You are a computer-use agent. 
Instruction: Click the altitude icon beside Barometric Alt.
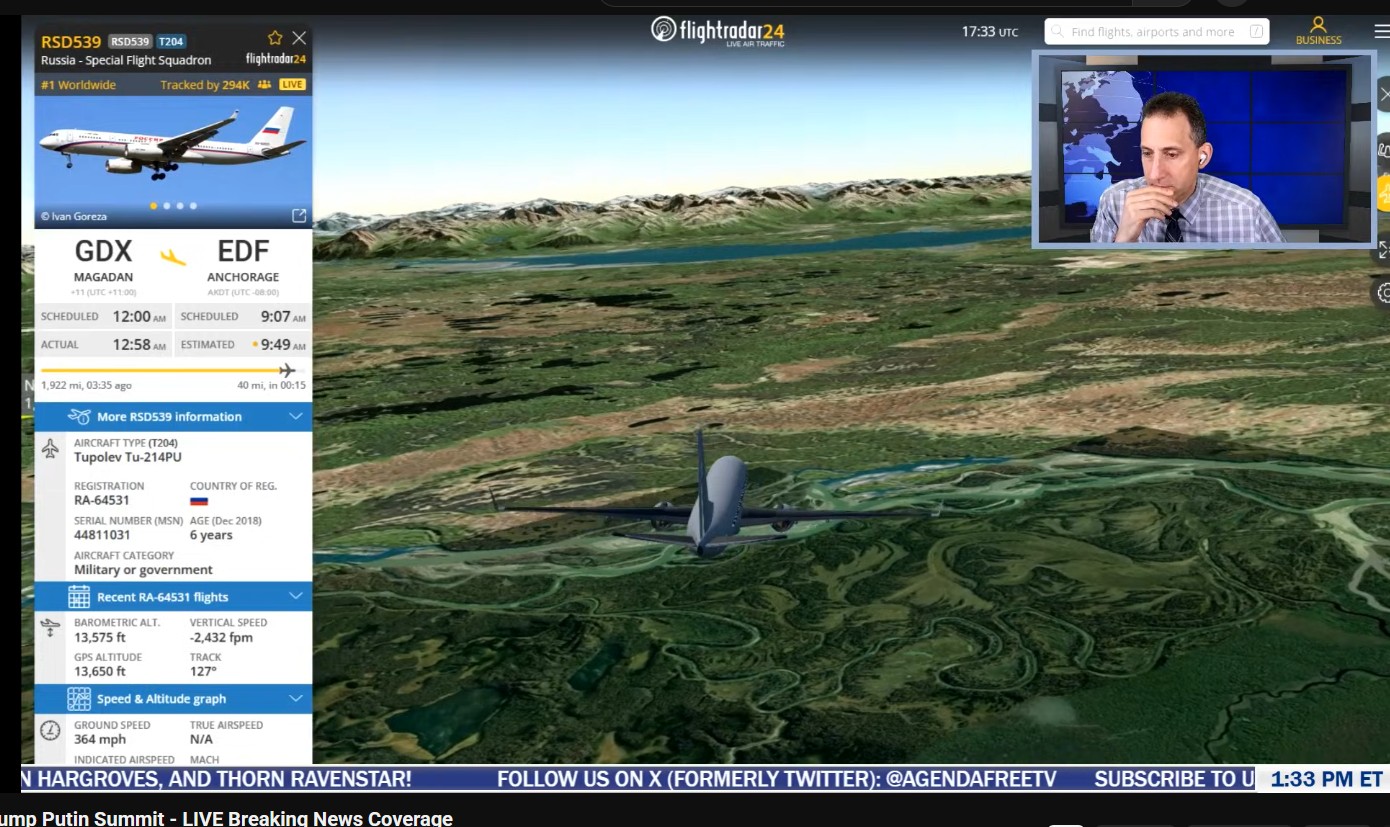pos(50,627)
